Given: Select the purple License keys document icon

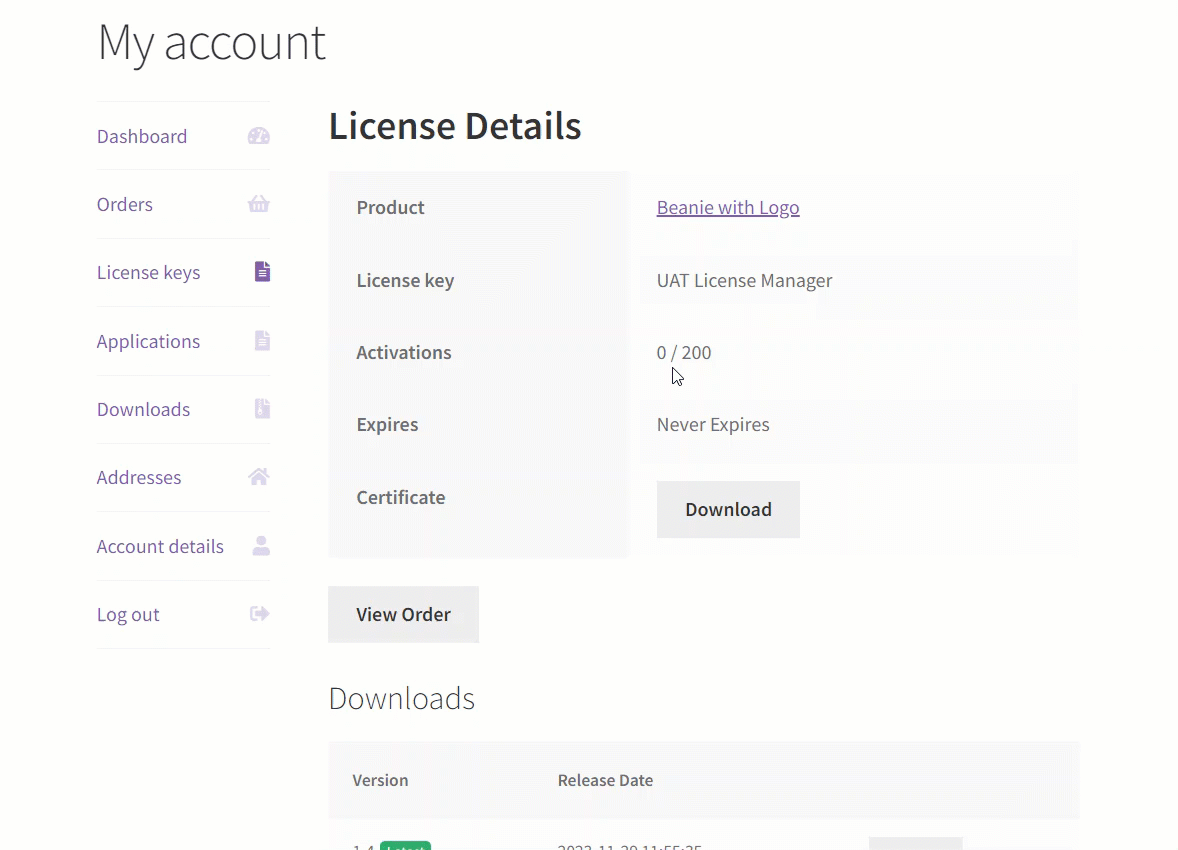Looking at the screenshot, I should pos(261,271).
